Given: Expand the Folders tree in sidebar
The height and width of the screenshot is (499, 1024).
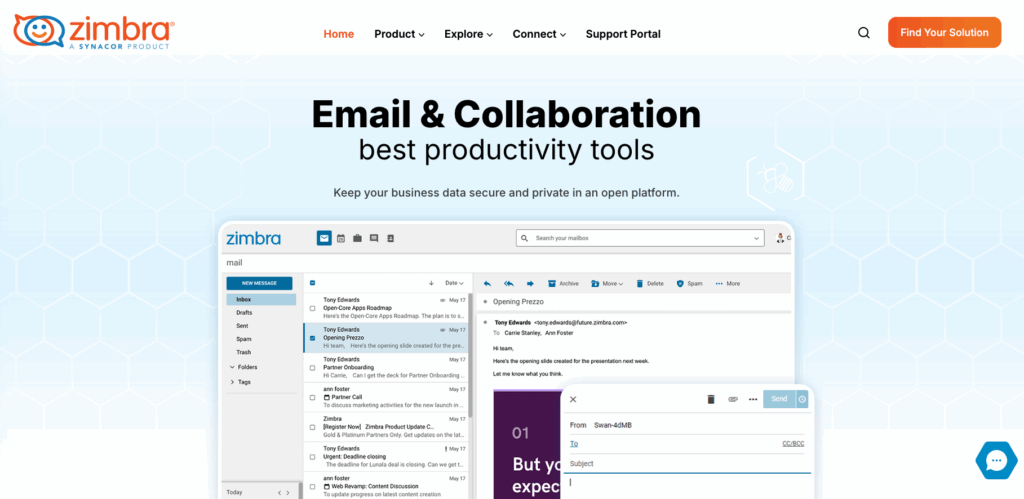Looking at the screenshot, I should (233, 367).
